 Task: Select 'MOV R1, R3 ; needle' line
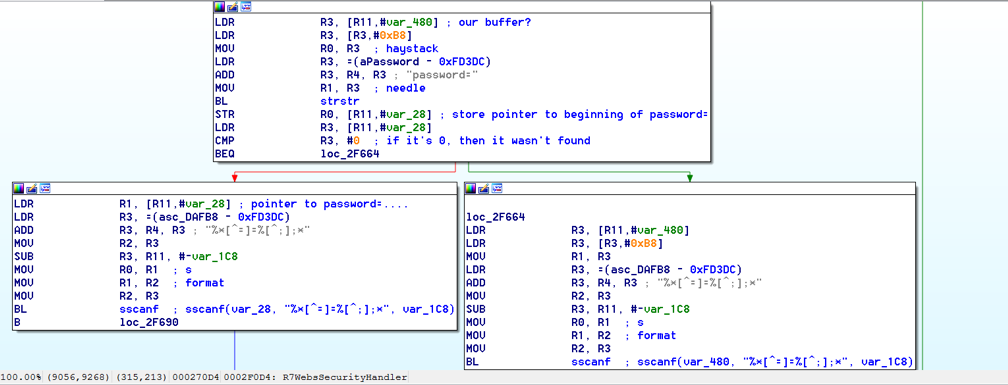pos(320,88)
